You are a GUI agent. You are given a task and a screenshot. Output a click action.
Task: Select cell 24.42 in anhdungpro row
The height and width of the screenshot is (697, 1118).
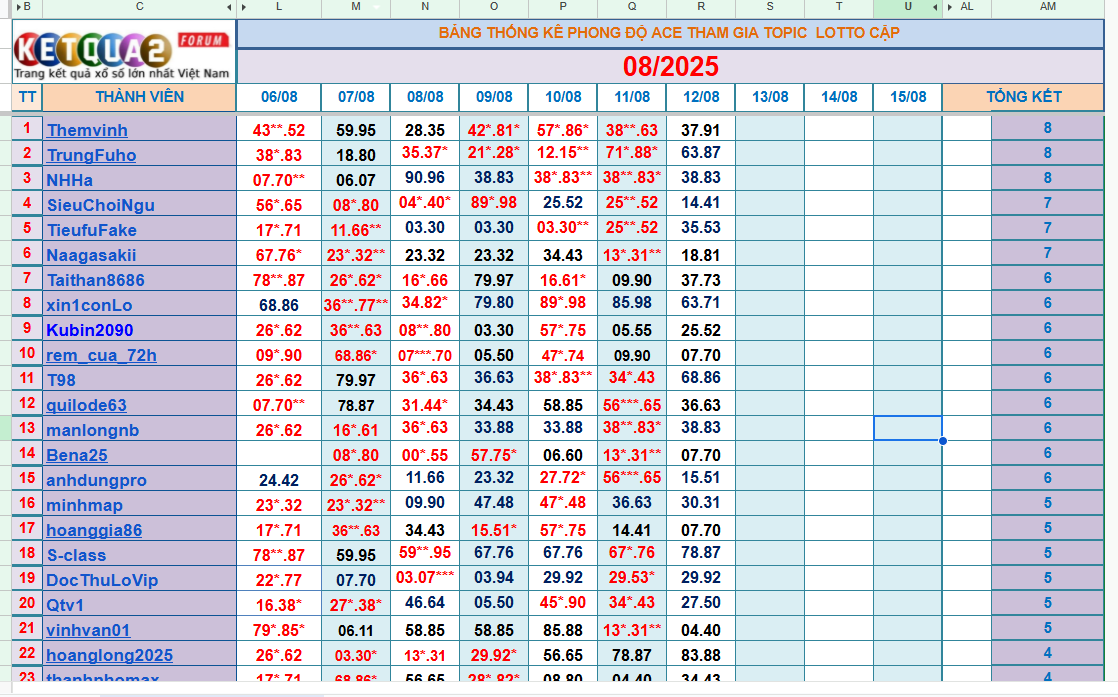pyautogui.click(x=279, y=479)
